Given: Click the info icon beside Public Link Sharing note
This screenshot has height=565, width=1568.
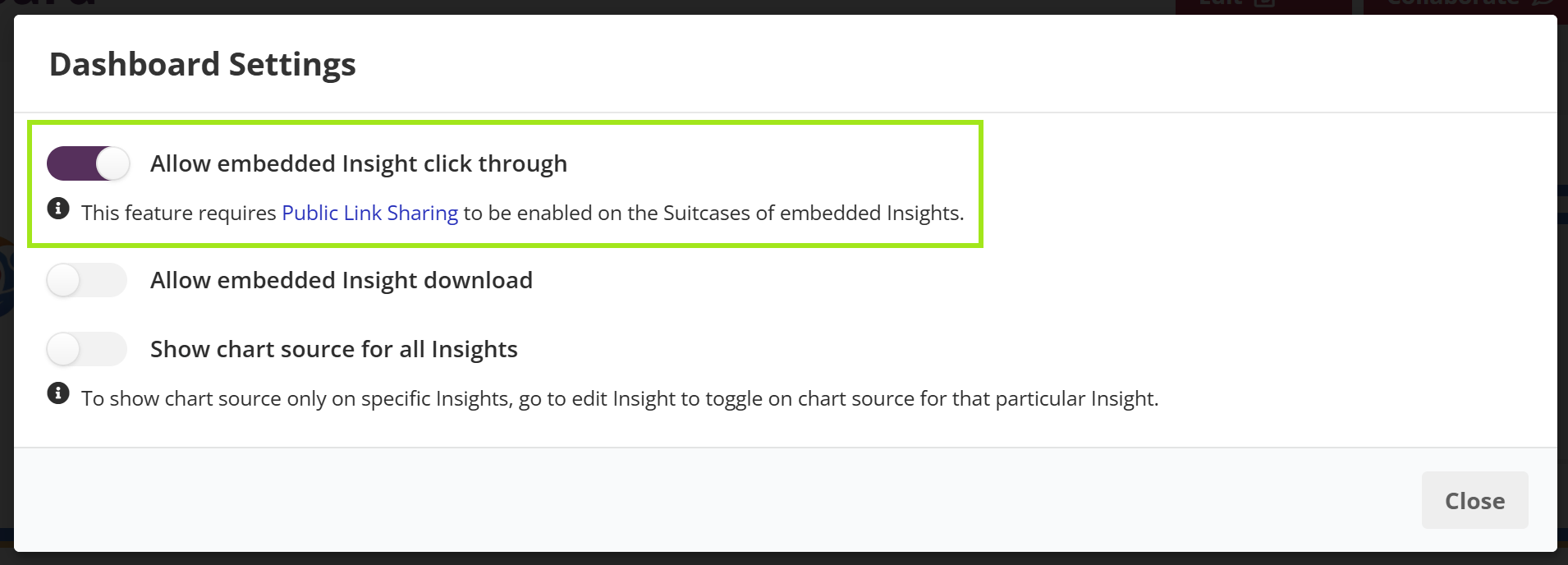Looking at the screenshot, I should (58, 209).
